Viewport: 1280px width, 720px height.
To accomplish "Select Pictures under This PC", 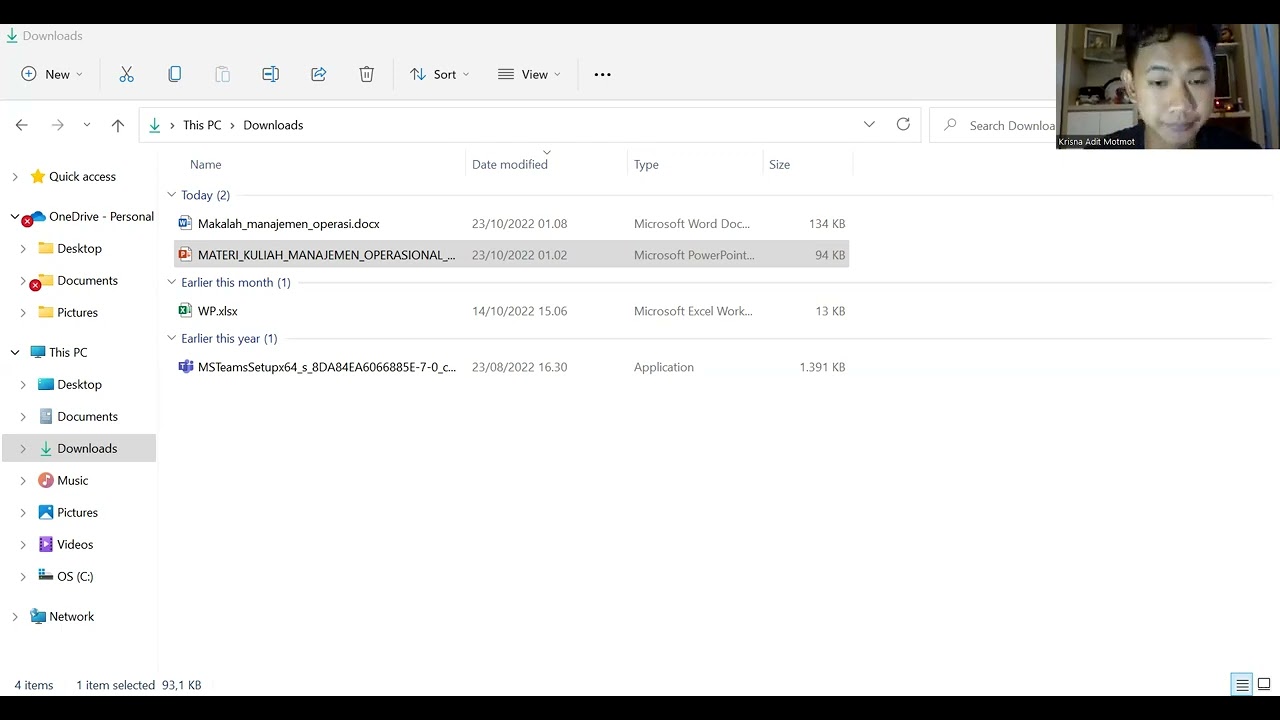I will click(77, 512).
